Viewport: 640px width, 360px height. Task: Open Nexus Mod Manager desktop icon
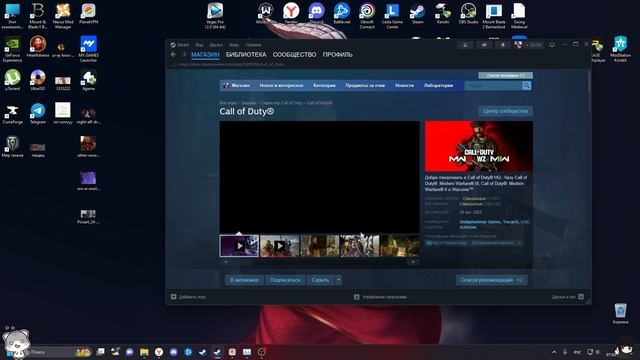[x=63, y=16]
